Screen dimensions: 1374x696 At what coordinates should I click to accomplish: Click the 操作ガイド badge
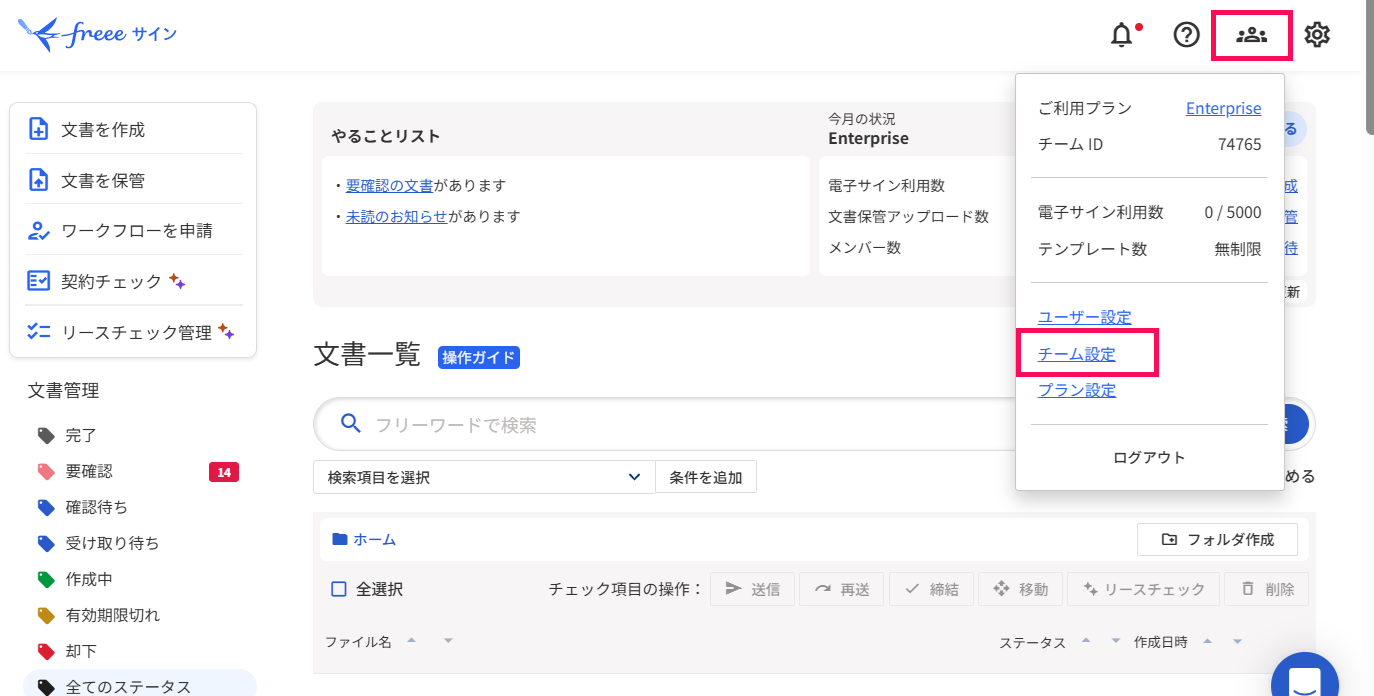(x=479, y=357)
